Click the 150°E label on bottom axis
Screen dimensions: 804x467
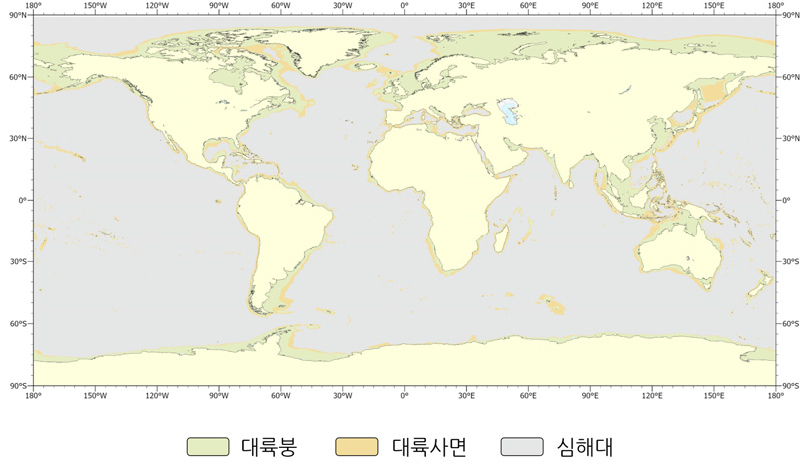coord(714,396)
